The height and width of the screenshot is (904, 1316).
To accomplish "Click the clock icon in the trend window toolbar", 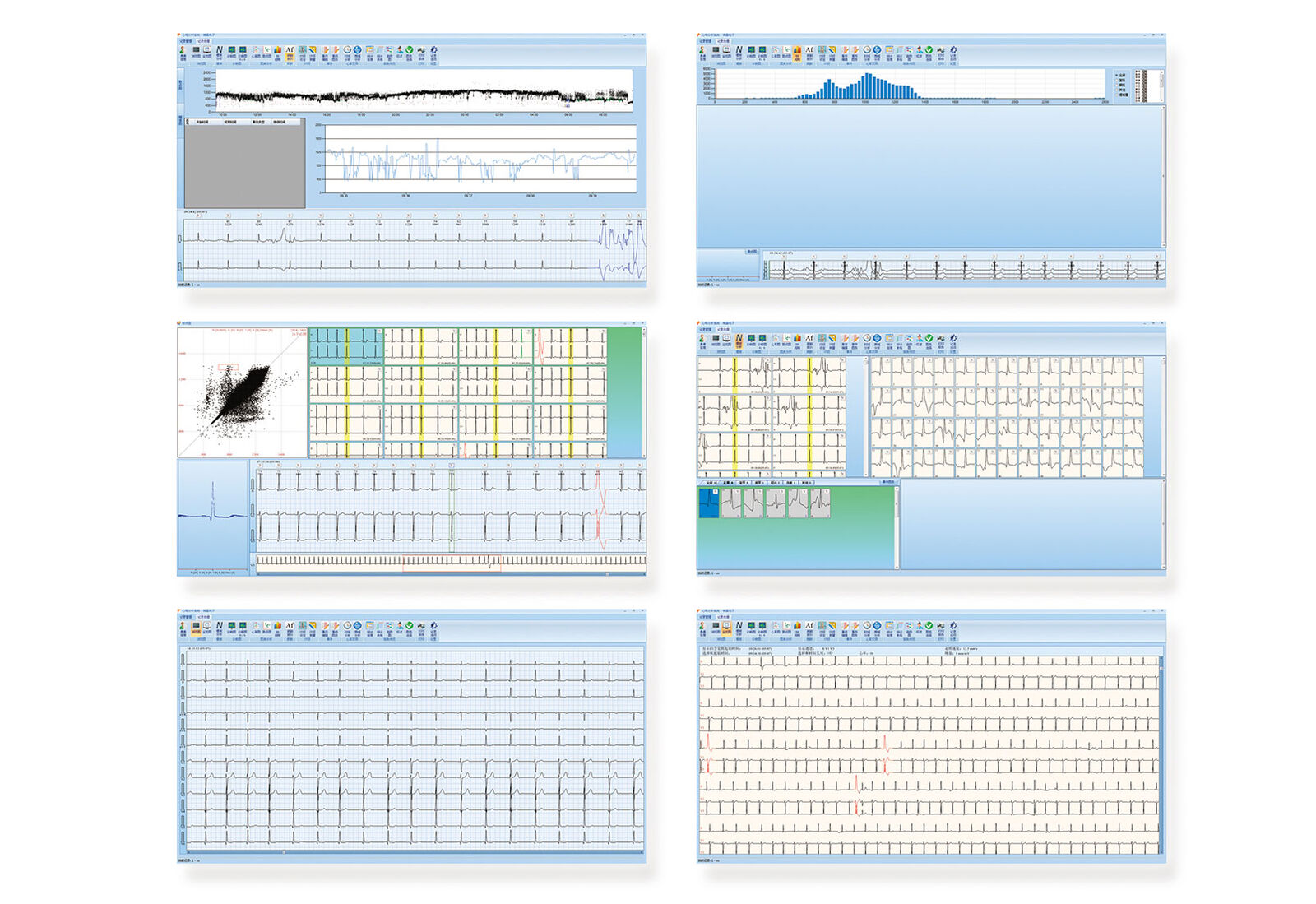I will (x=347, y=51).
